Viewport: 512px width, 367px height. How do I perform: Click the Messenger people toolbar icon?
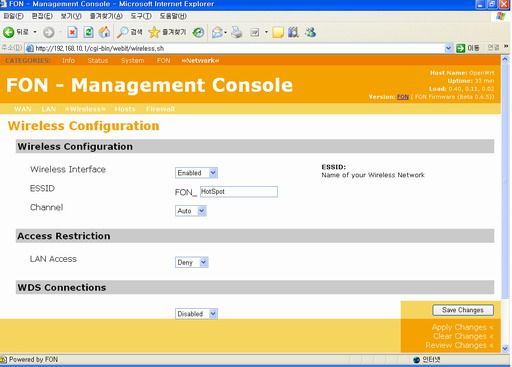click(310, 32)
